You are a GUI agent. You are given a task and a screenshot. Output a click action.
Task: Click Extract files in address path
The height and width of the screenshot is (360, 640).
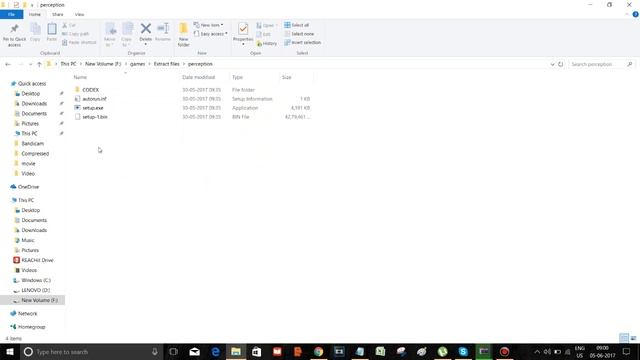167,64
